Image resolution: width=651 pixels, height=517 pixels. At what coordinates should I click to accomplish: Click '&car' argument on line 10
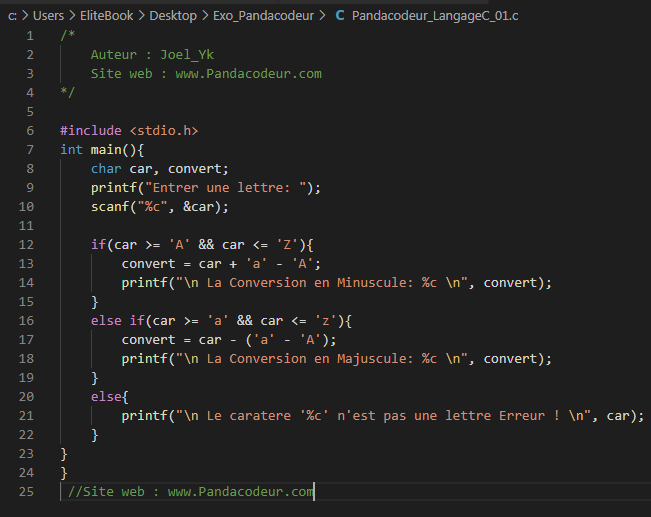click(198, 207)
